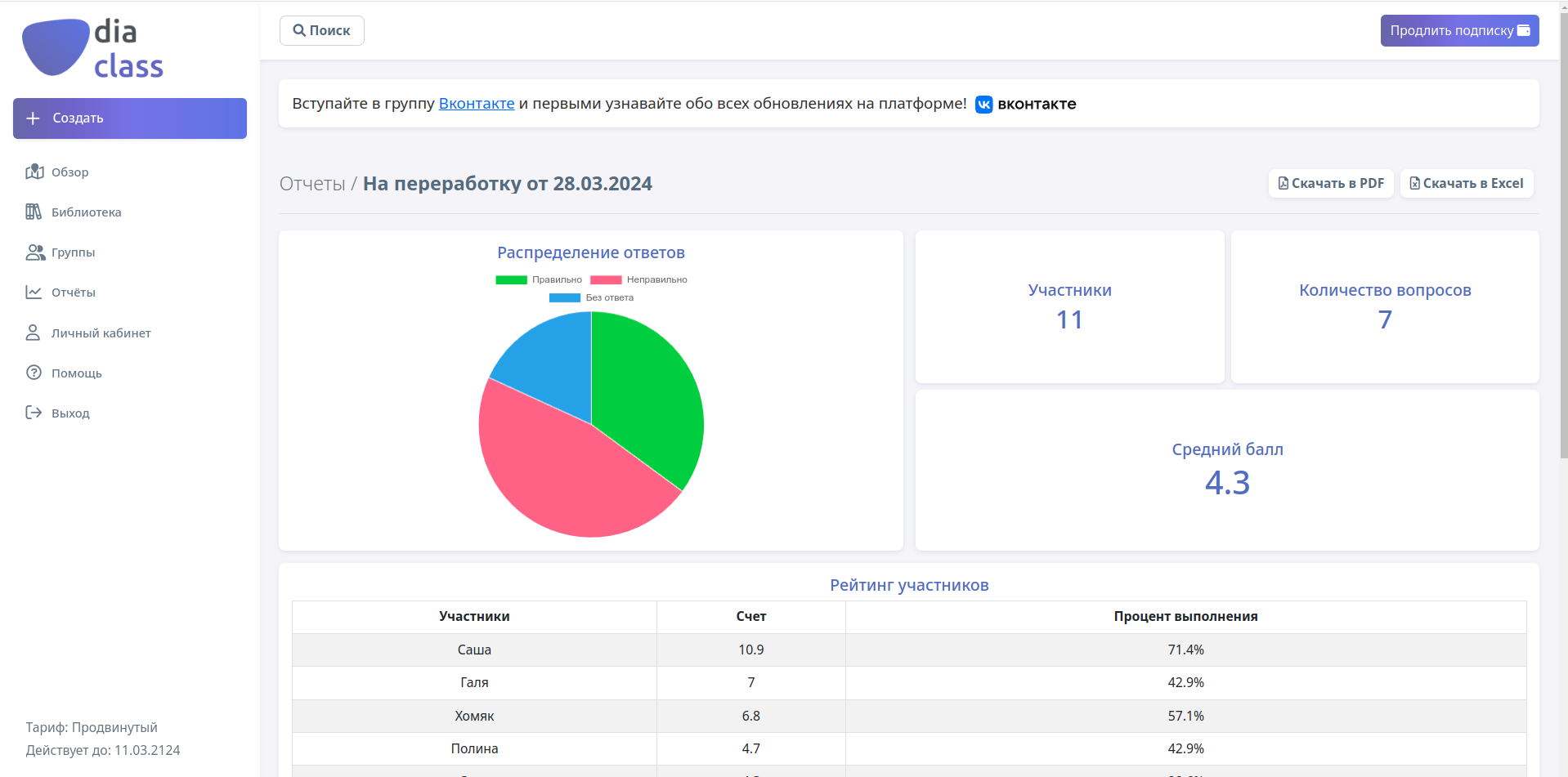The width and height of the screenshot is (1568, 777).
Task: Click the VK logo icon
Action: (984, 105)
